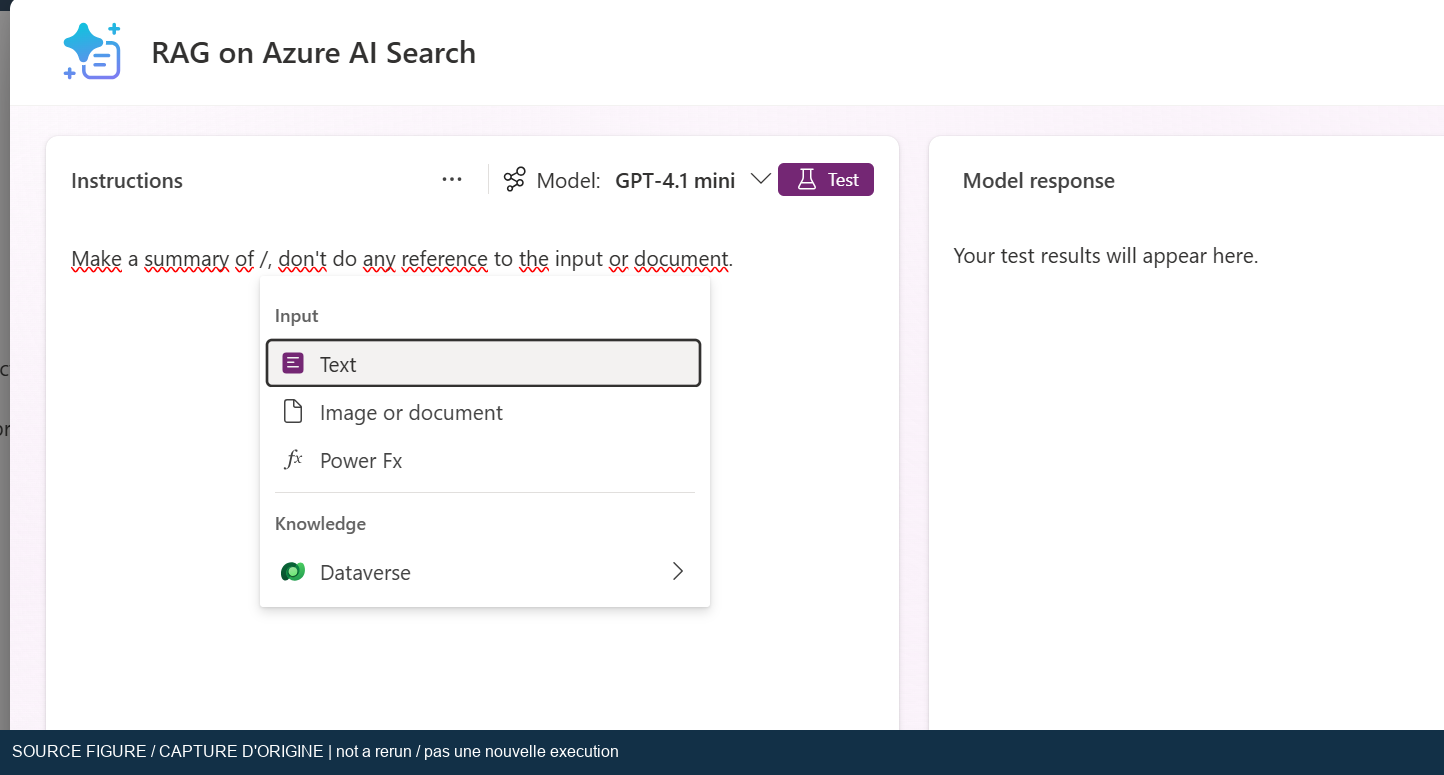Click the flask icon on the Test button

coord(806,180)
